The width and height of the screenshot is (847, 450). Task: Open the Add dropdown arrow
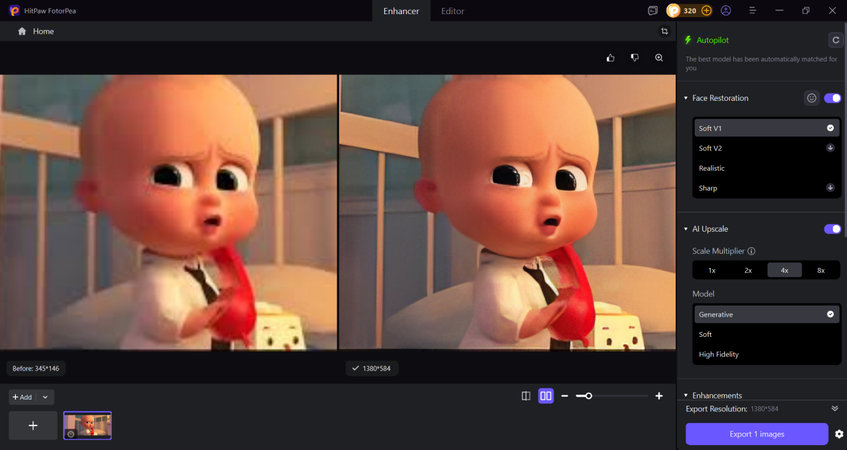(45, 397)
